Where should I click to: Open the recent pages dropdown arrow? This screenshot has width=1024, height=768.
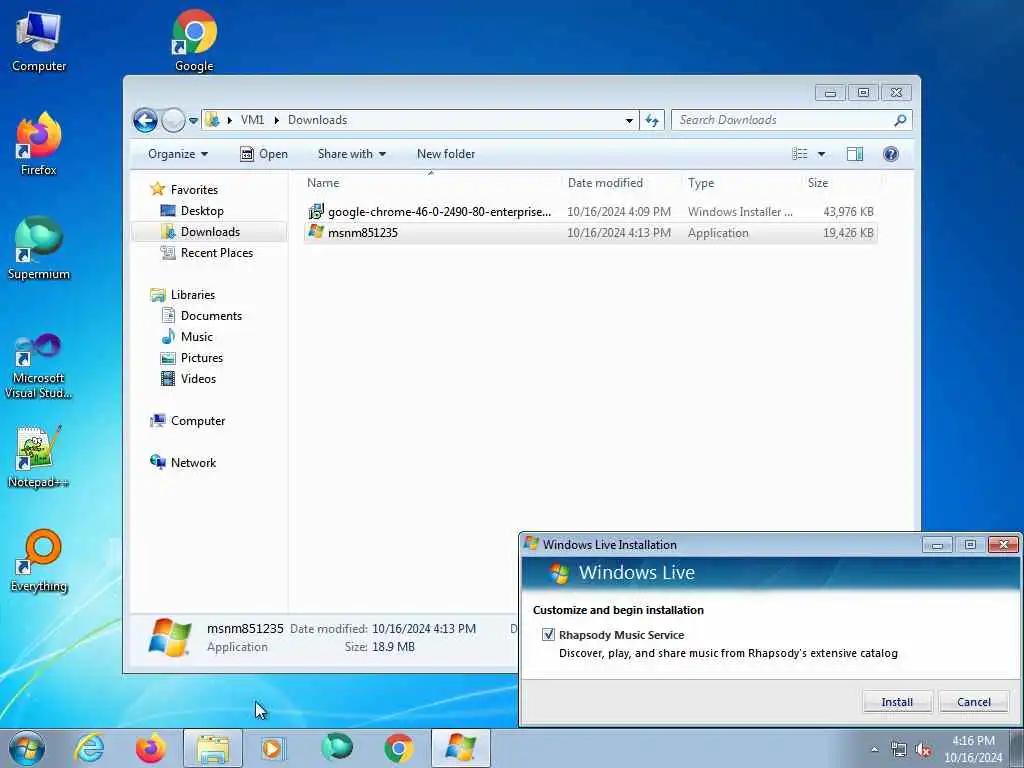[x=193, y=121]
